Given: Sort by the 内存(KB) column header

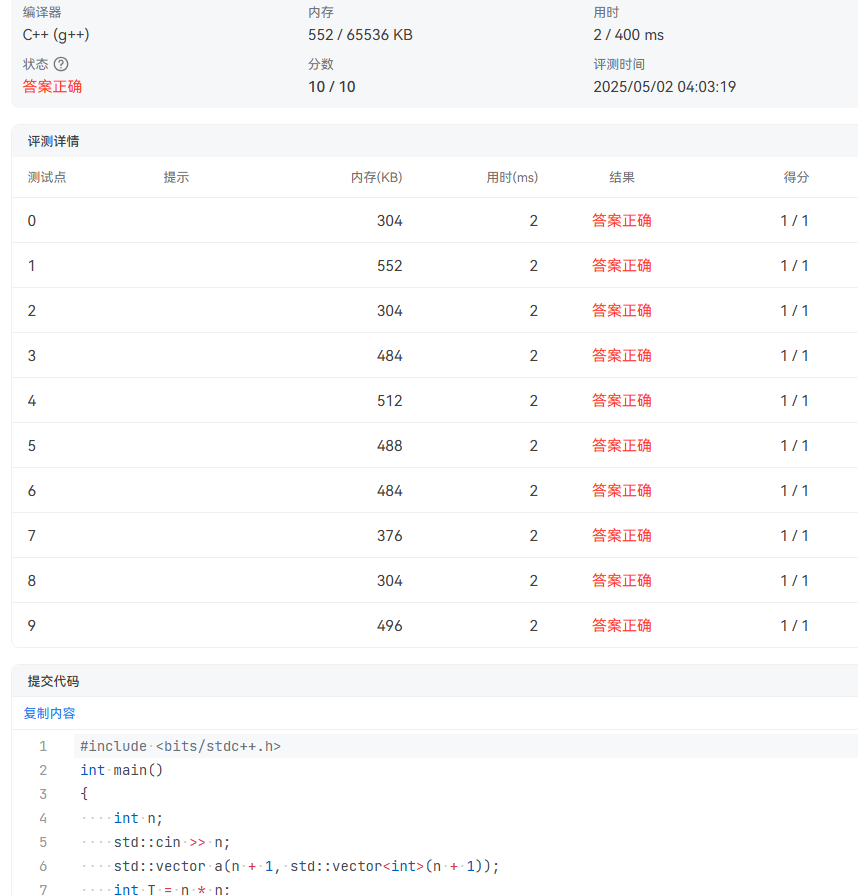Looking at the screenshot, I should click(376, 177).
